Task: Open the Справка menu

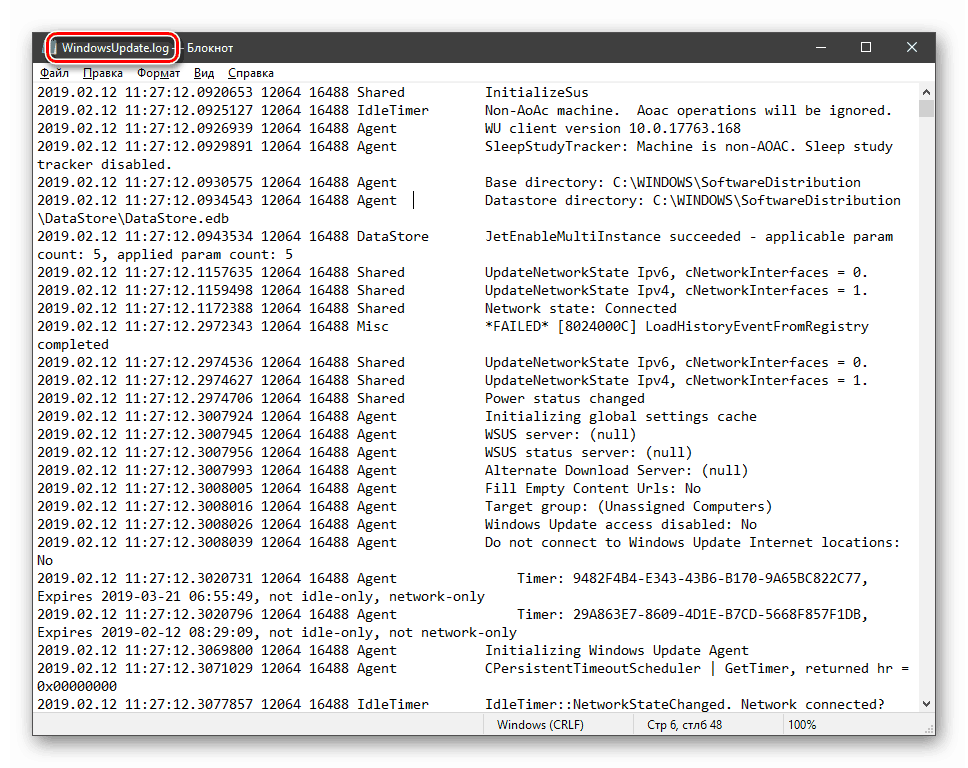Action: tap(251, 73)
